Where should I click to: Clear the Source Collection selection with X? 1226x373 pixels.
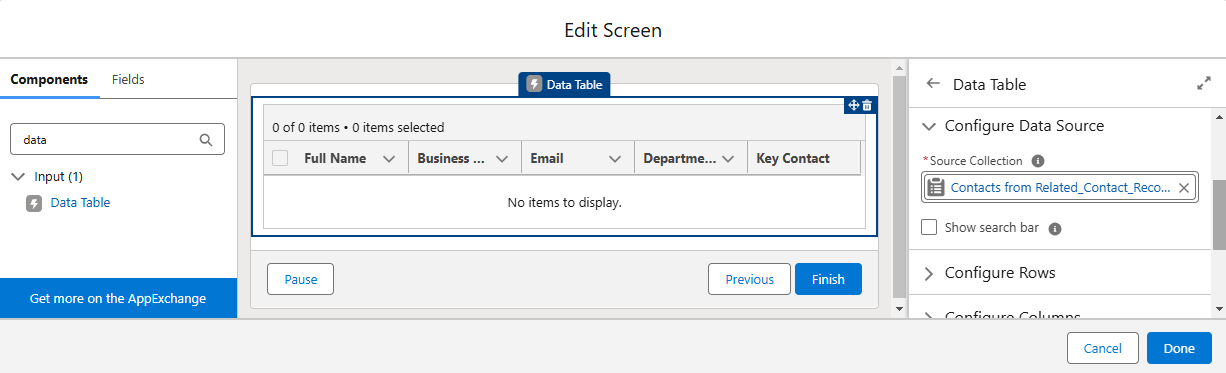pos(1184,187)
